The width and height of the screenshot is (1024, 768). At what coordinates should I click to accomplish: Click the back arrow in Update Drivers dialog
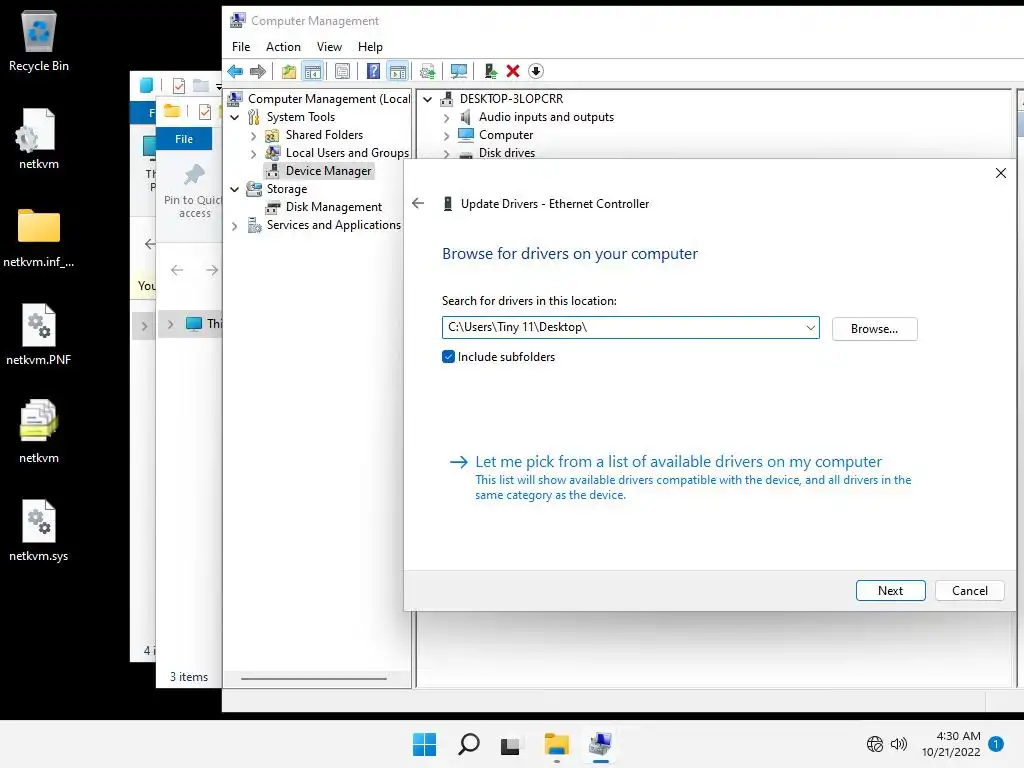coord(418,203)
